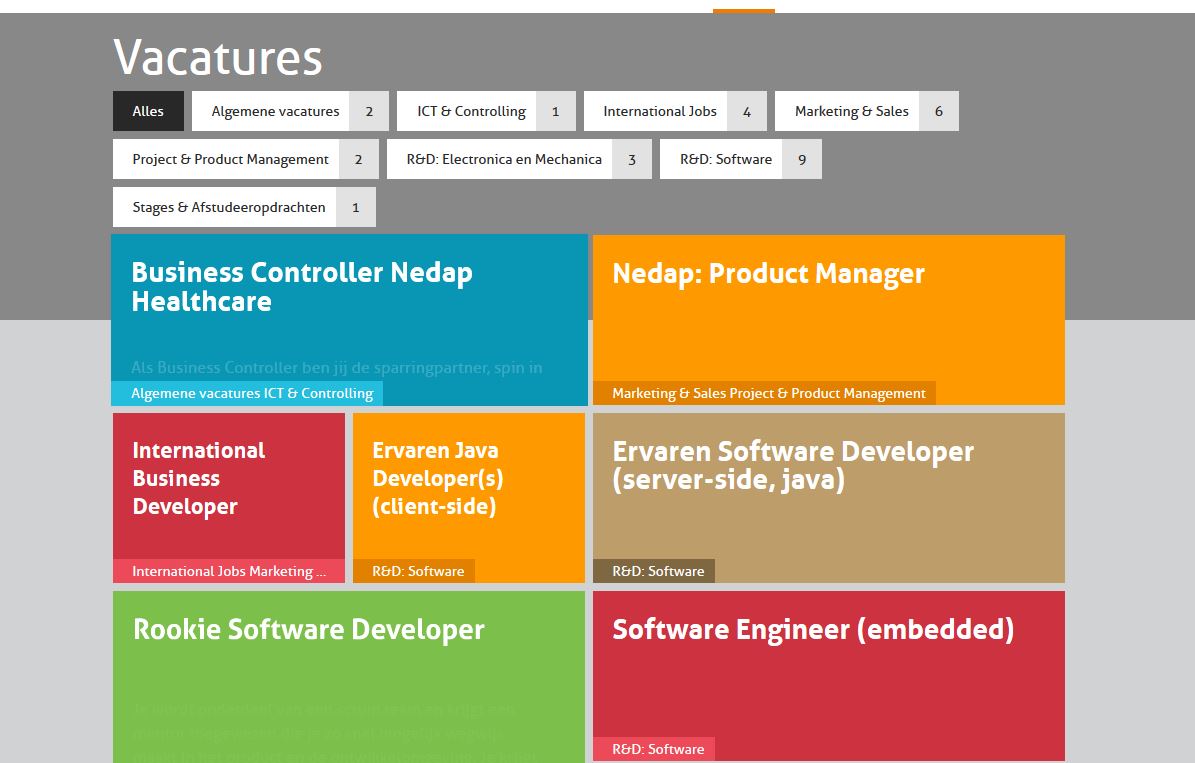Show International Jobs vacancies
Screen dimensions: 1195x763
(674, 111)
